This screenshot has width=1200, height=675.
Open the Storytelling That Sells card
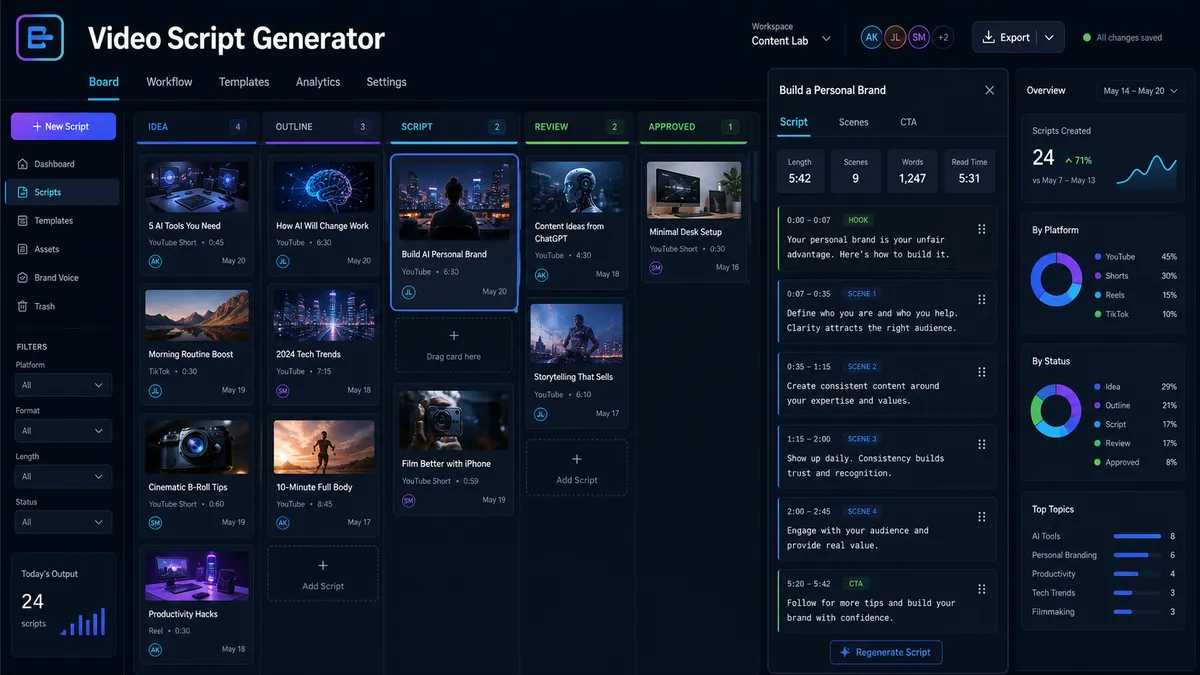pyautogui.click(x=577, y=362)
